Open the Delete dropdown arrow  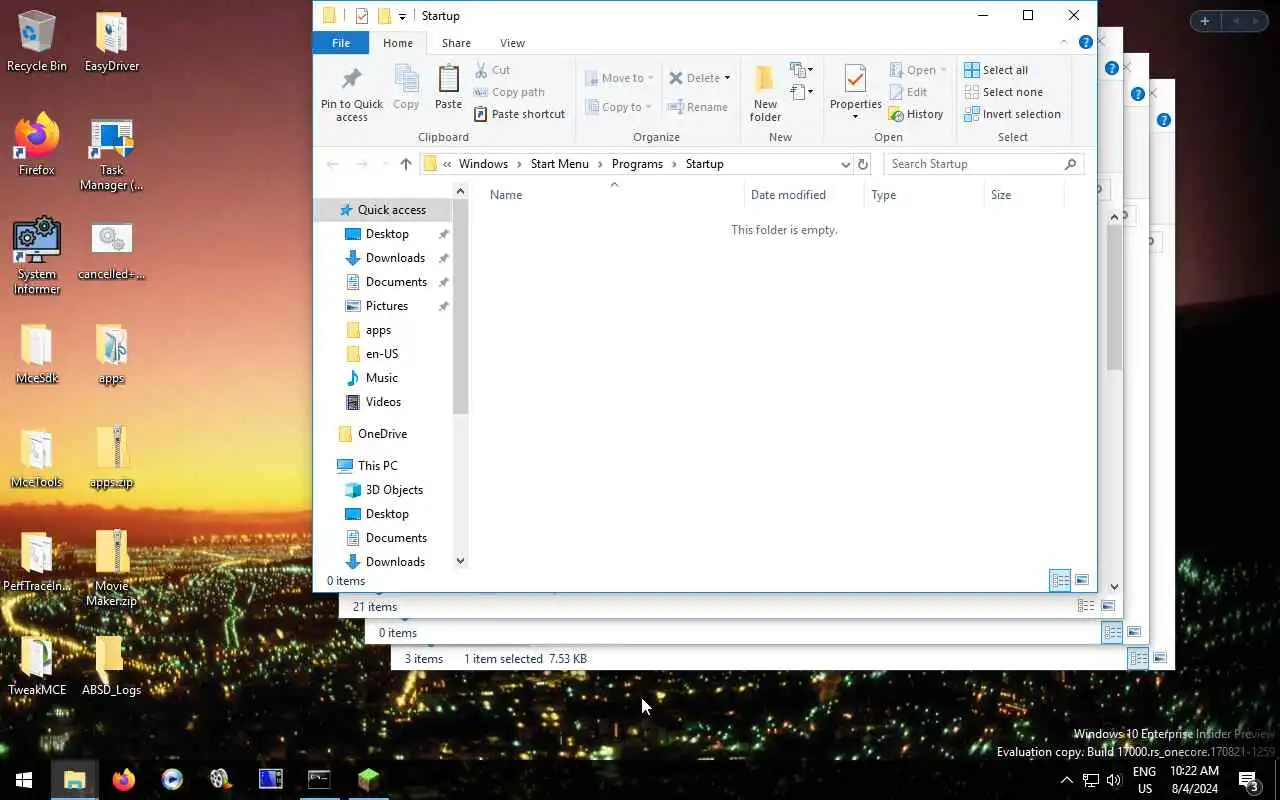727,78
